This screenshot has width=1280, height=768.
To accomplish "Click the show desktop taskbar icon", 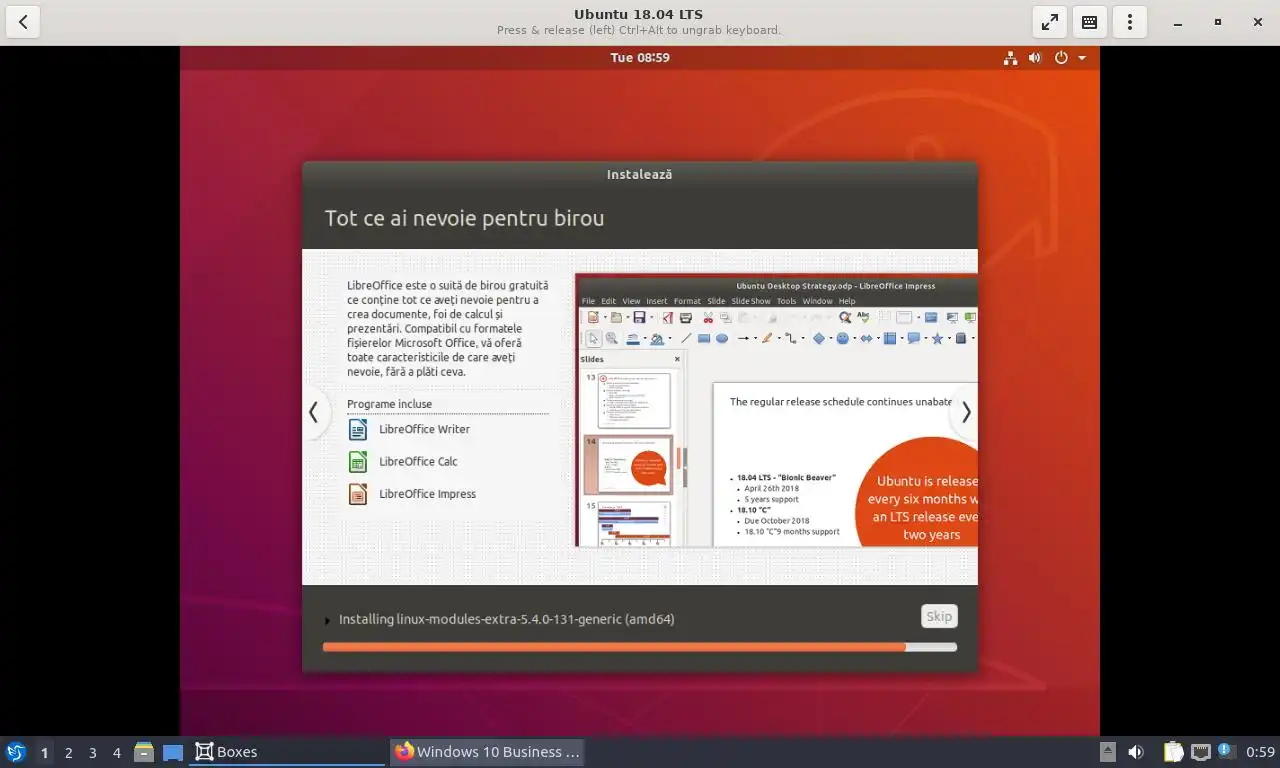I will point(173,752).
